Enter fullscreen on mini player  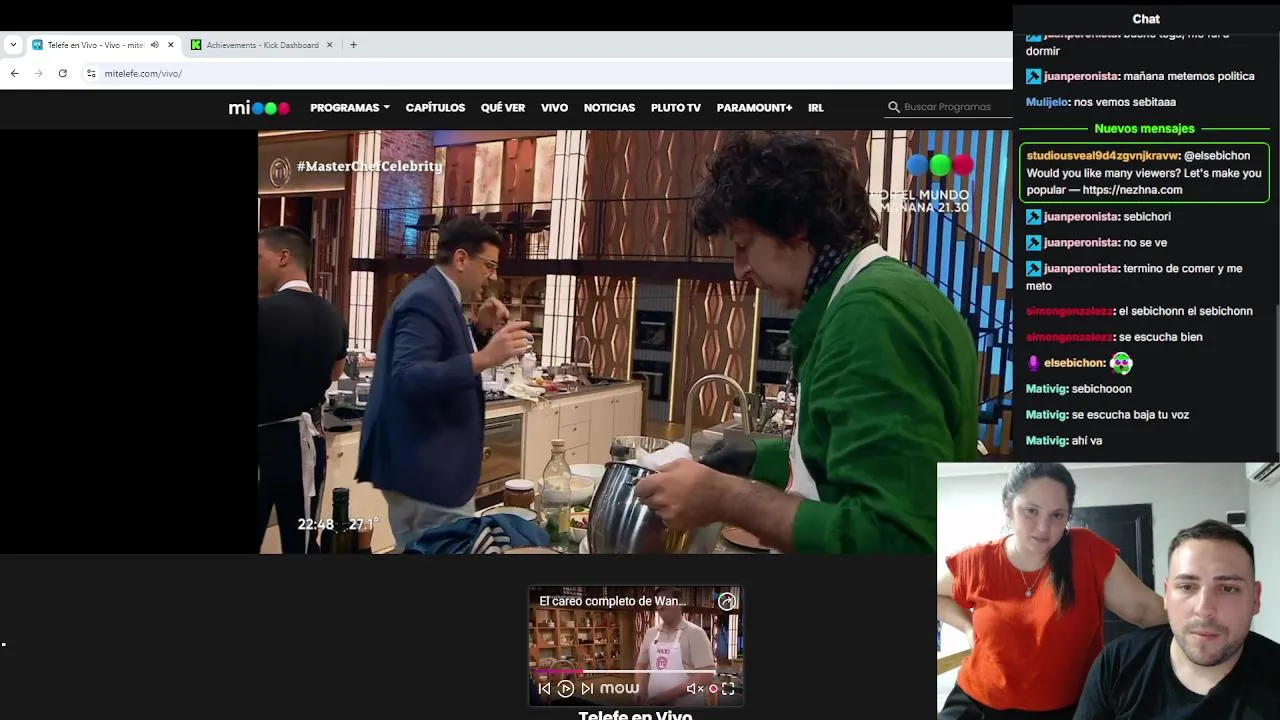(x=728, y=688)
